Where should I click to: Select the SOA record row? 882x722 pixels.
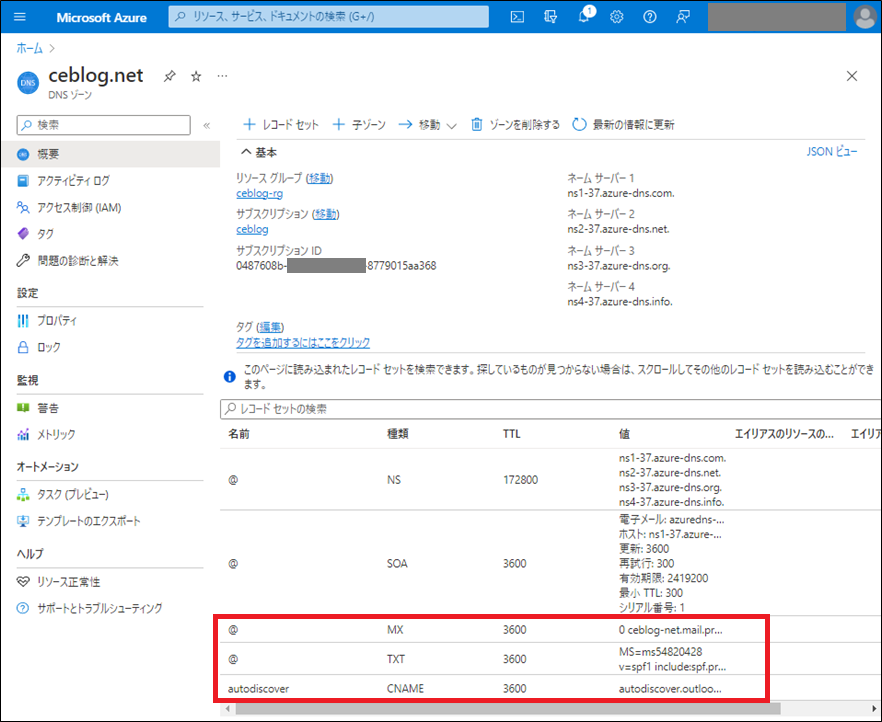550,563
